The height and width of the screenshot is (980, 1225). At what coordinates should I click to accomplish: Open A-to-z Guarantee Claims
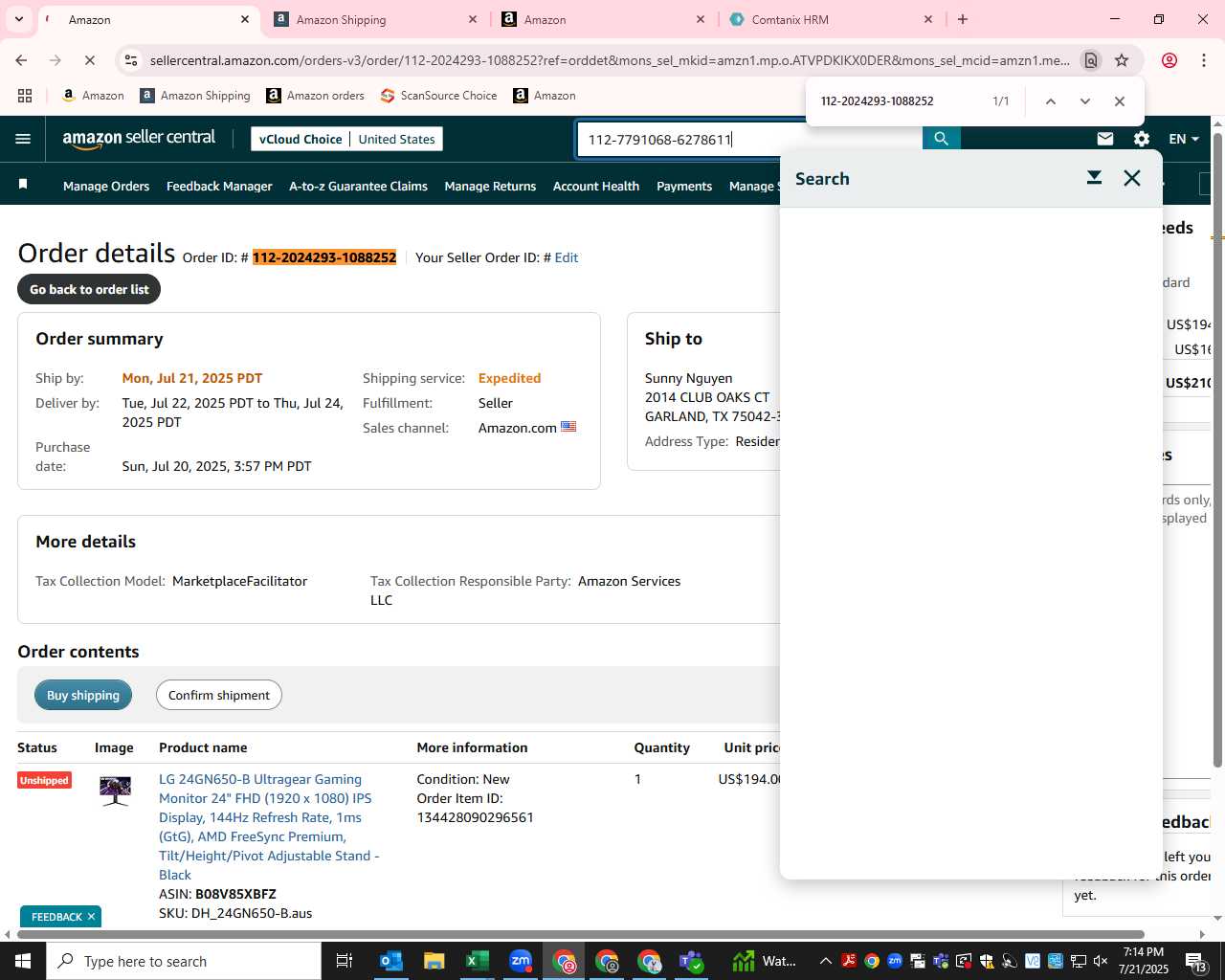click(x=358, y=186)
